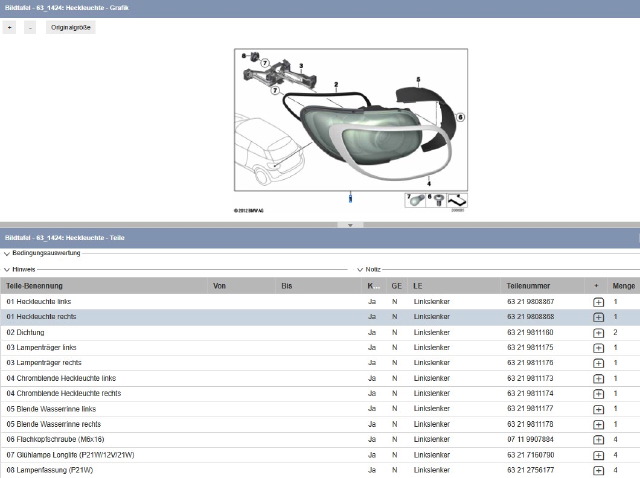Select row 07 Glühlampe Longlife

320,455
